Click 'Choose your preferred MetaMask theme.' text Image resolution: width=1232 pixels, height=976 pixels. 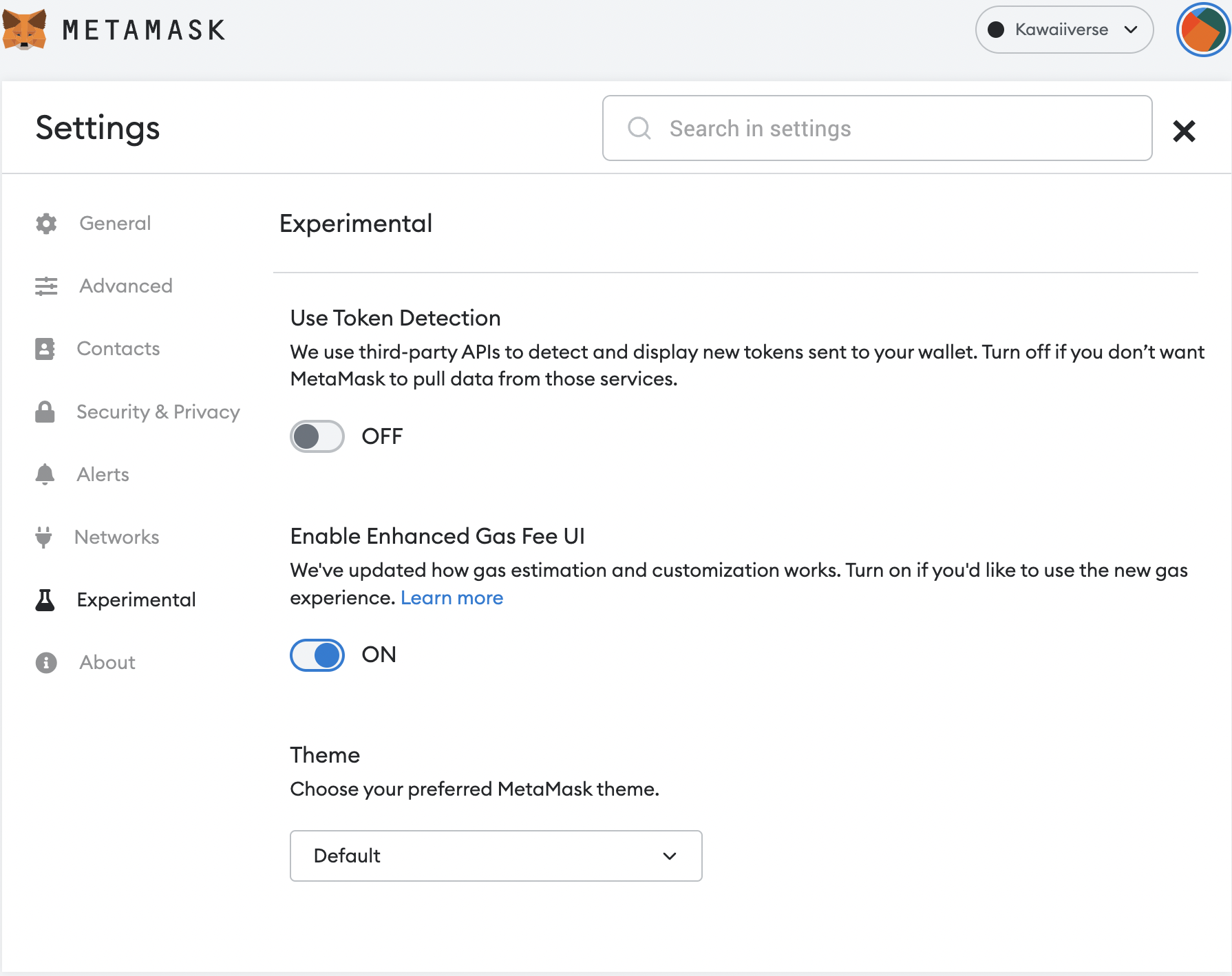[x=475, y=789]
